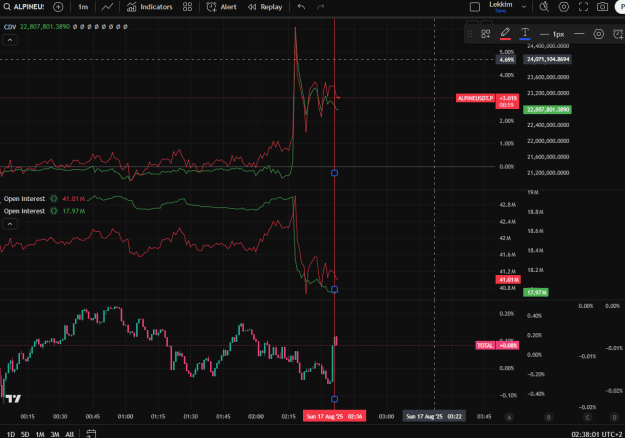Click the red Sun 17 Aug '25 02:36 label
This screenshot has height=438, width=625.
tap(334, 416)
